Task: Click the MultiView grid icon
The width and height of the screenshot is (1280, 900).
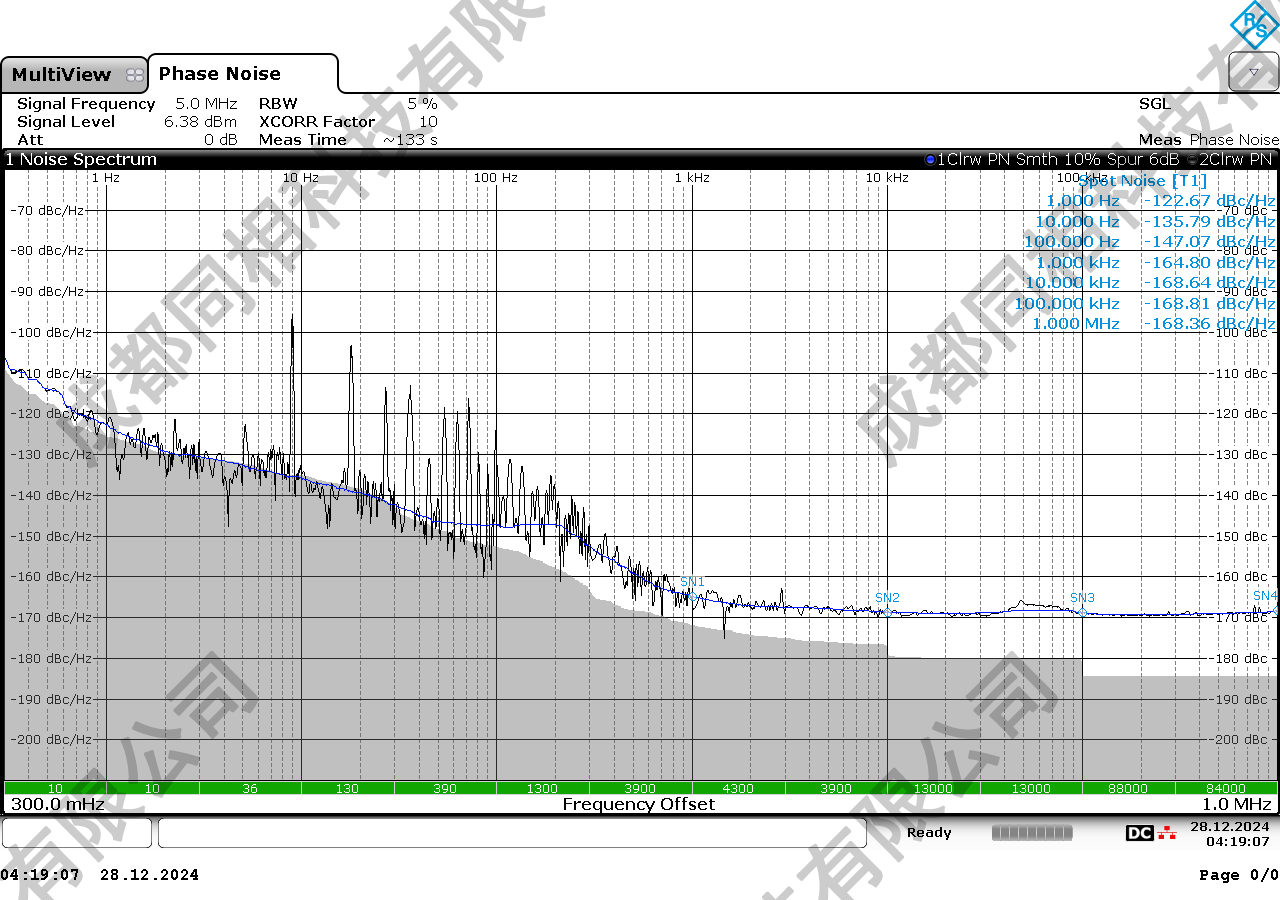Action: tap(134, 75)
